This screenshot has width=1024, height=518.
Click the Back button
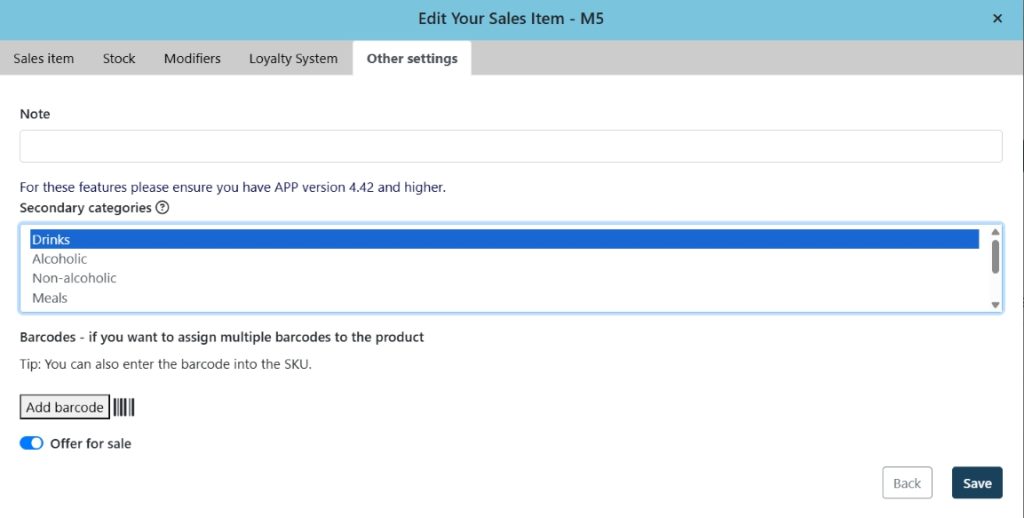(907, 483)
